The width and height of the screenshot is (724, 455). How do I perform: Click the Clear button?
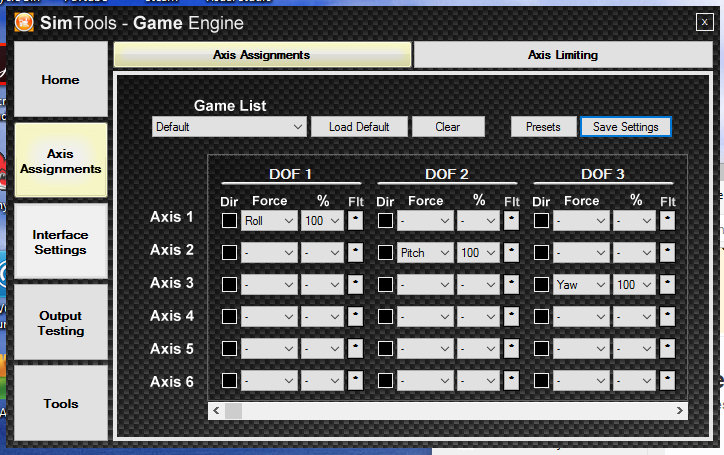[x=448, y=127]
